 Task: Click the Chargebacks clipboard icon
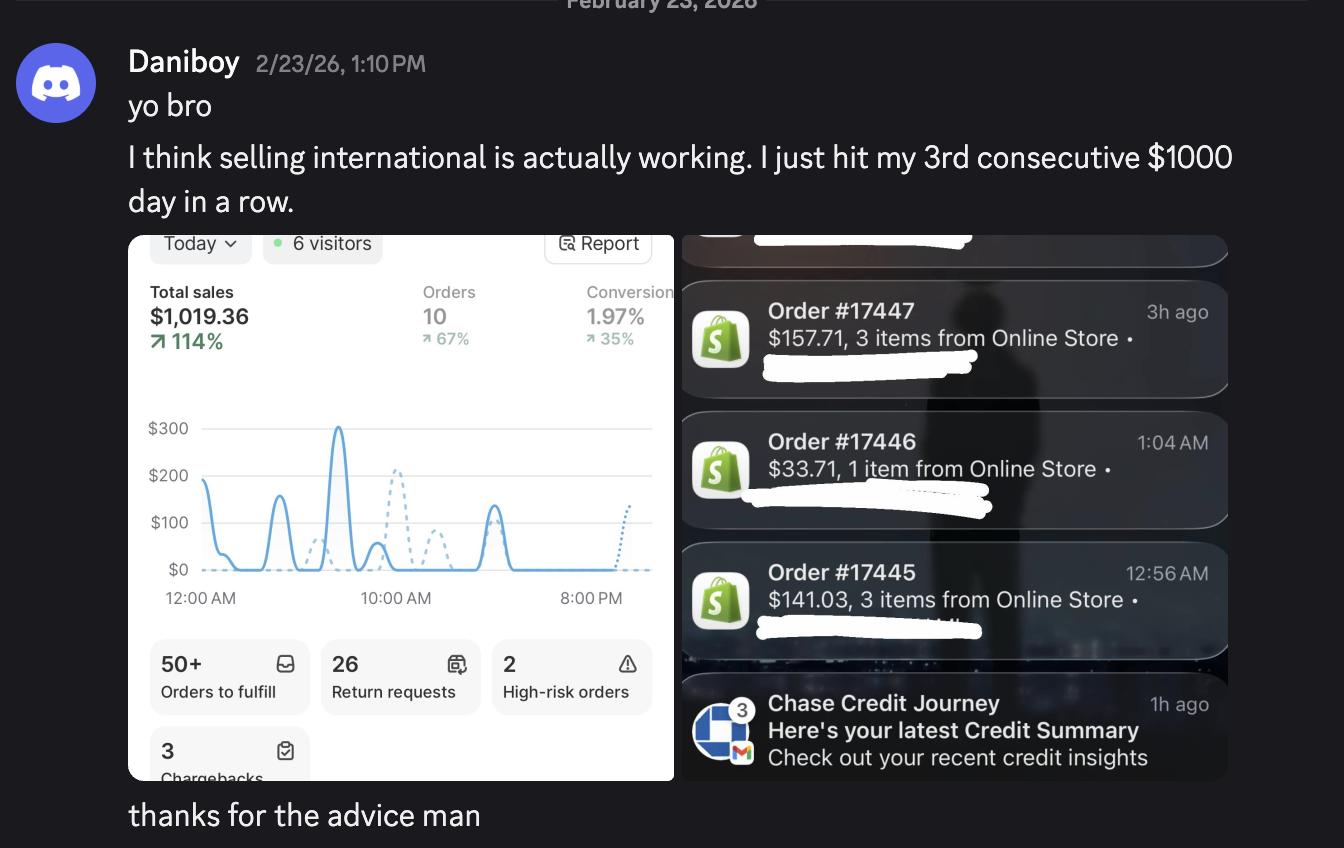click(x=285, y=751)
